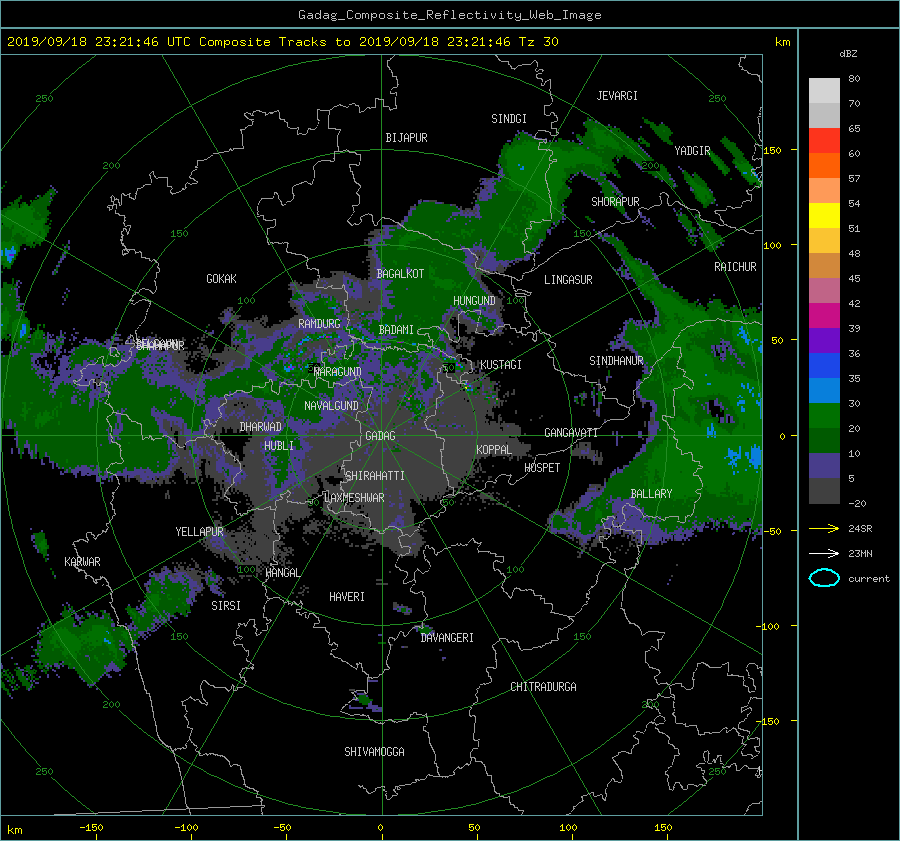
Task: Pick the magenta 39 dBZ swatch
Action: (824, 316)
